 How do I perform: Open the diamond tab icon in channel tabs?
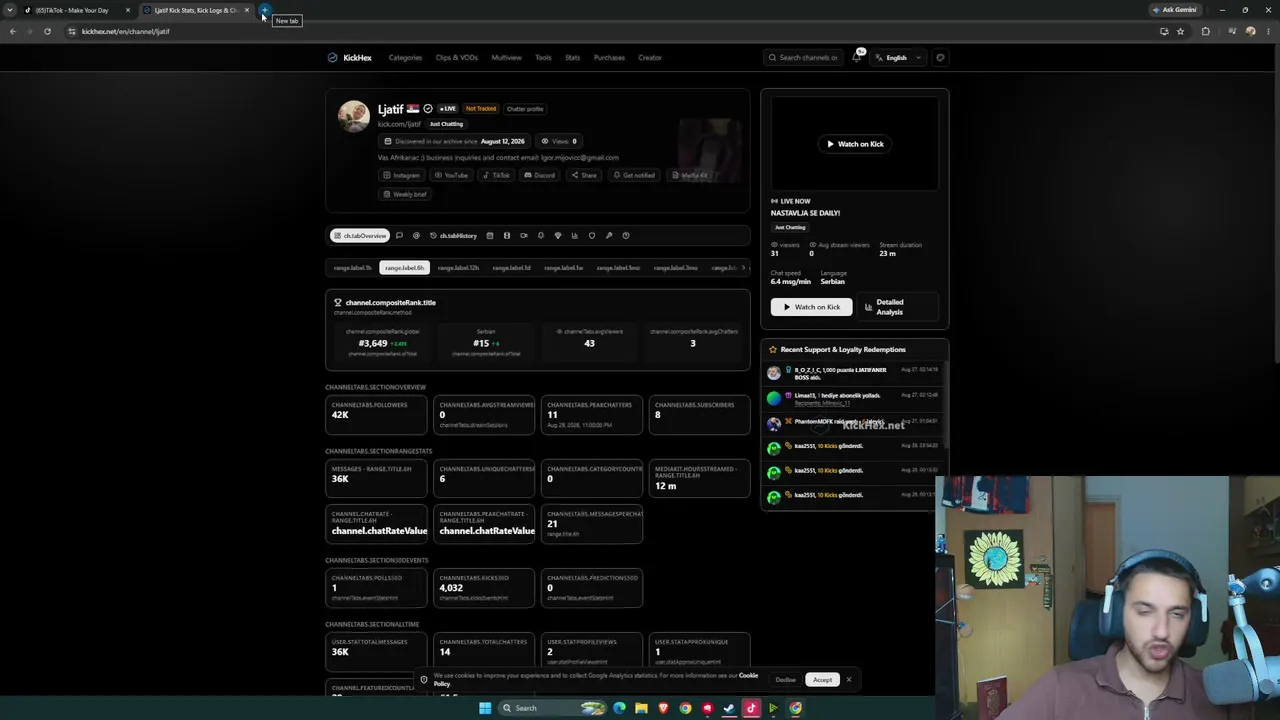558,236
